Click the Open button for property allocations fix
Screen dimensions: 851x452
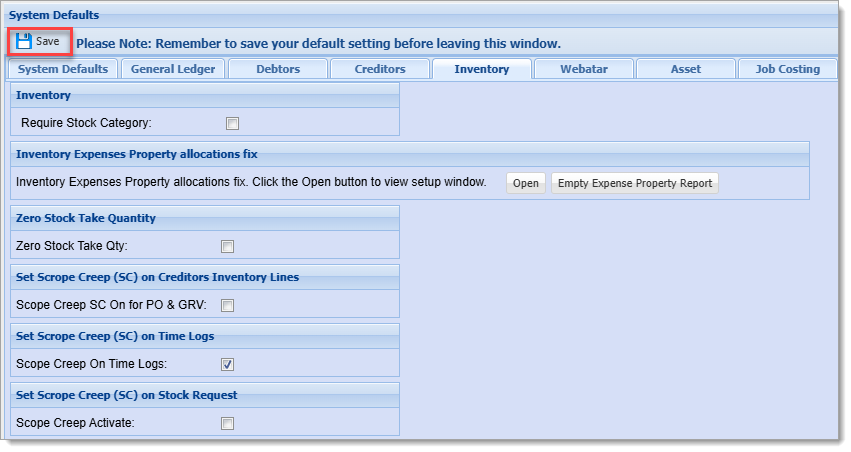pyautogui.click(x=526, y=183)
